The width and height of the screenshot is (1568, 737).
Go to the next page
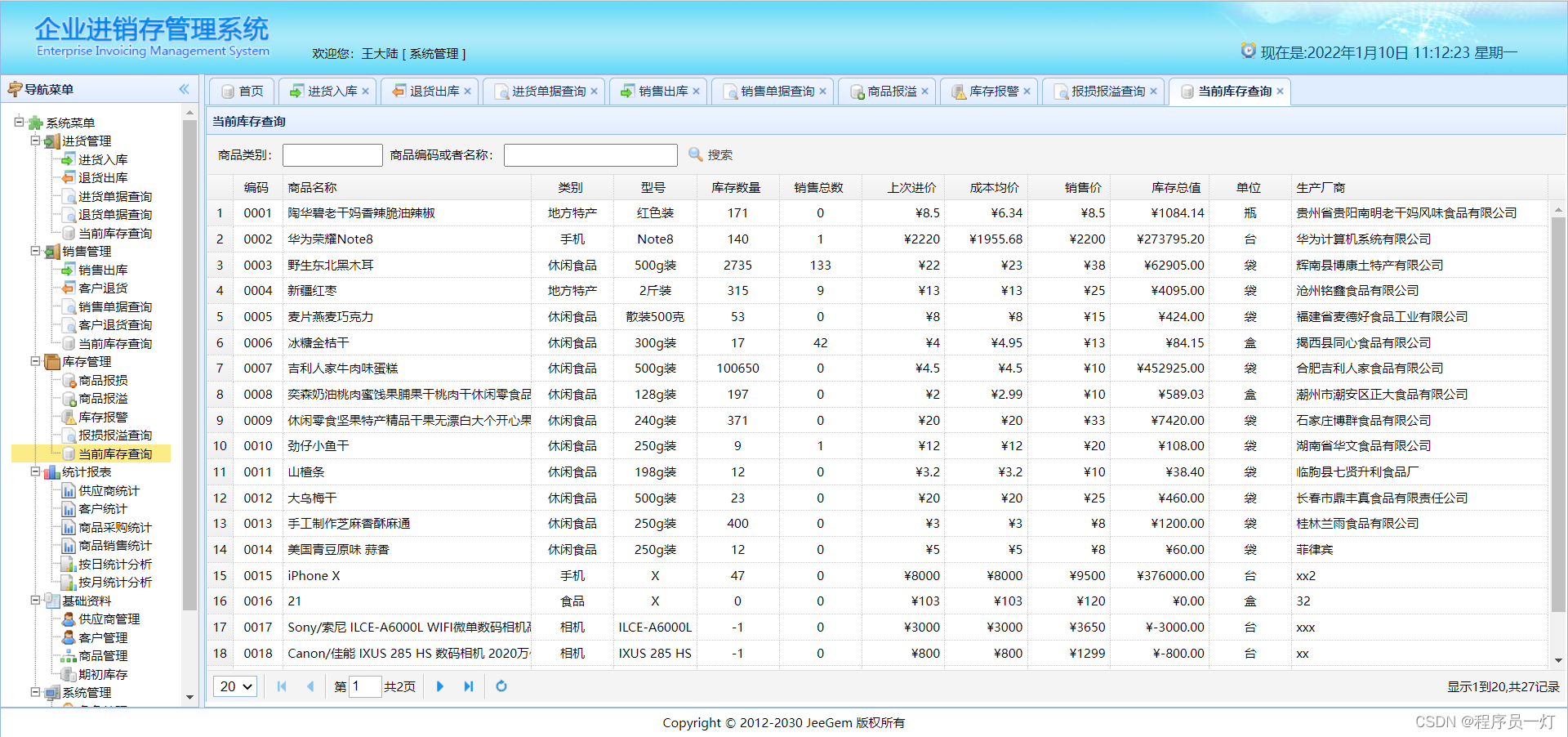coord(440,686)
